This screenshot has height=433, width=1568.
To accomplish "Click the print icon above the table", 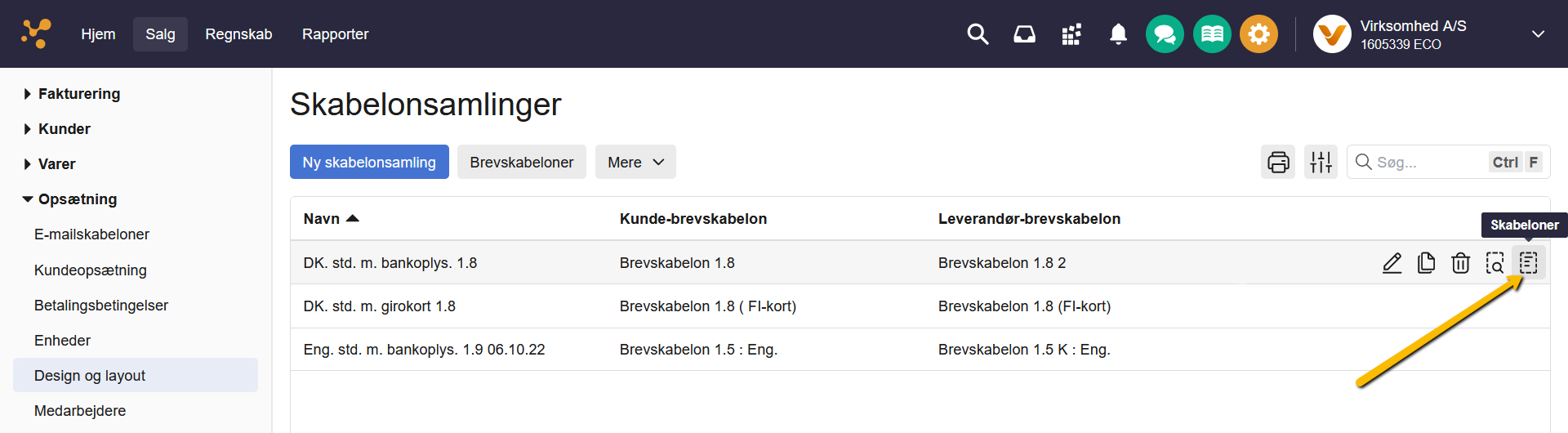I will [1278, 162].
